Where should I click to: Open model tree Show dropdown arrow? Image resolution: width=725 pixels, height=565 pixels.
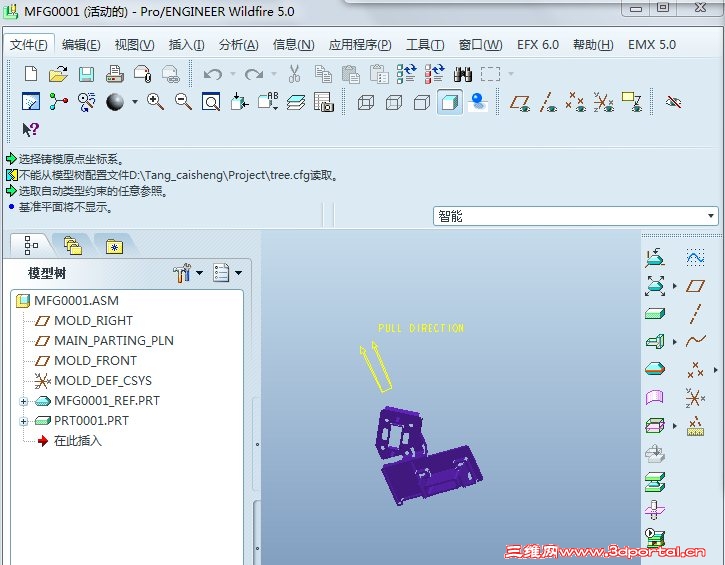(239, 273)
